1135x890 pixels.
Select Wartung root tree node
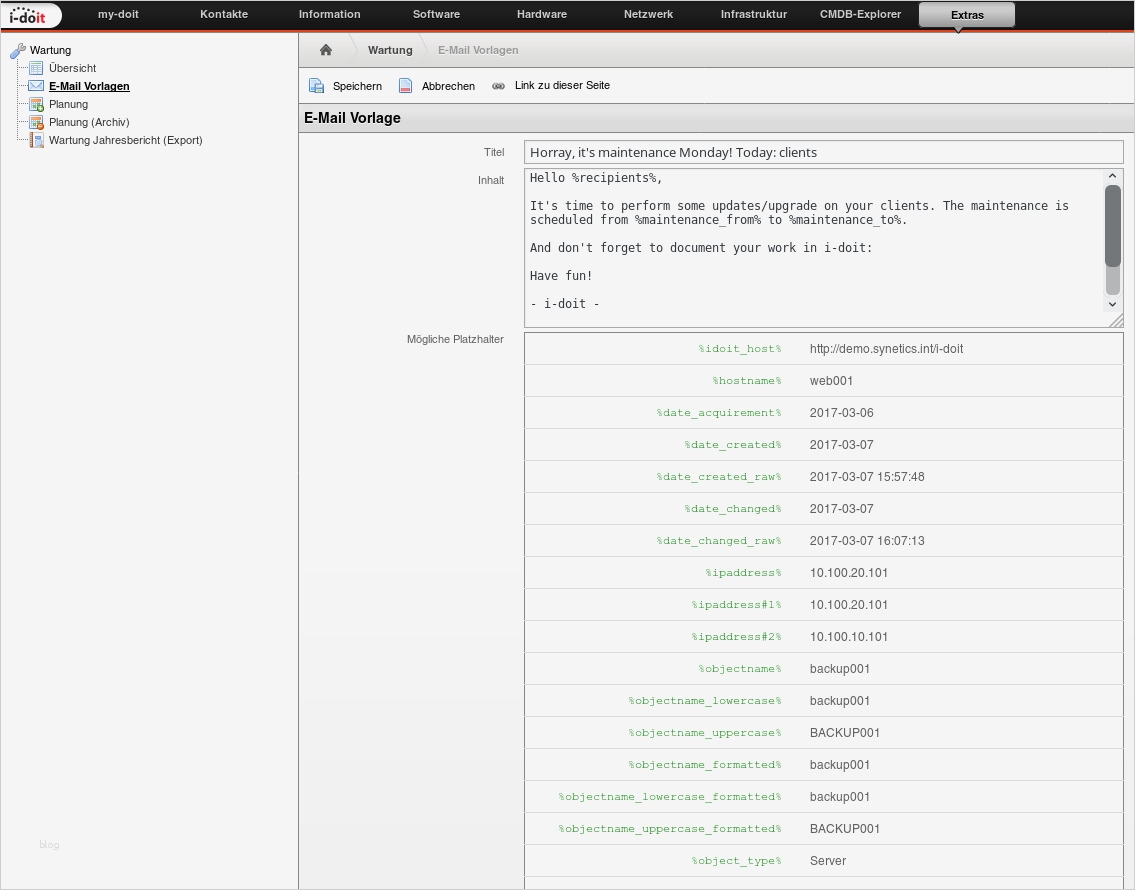[50, 50]
